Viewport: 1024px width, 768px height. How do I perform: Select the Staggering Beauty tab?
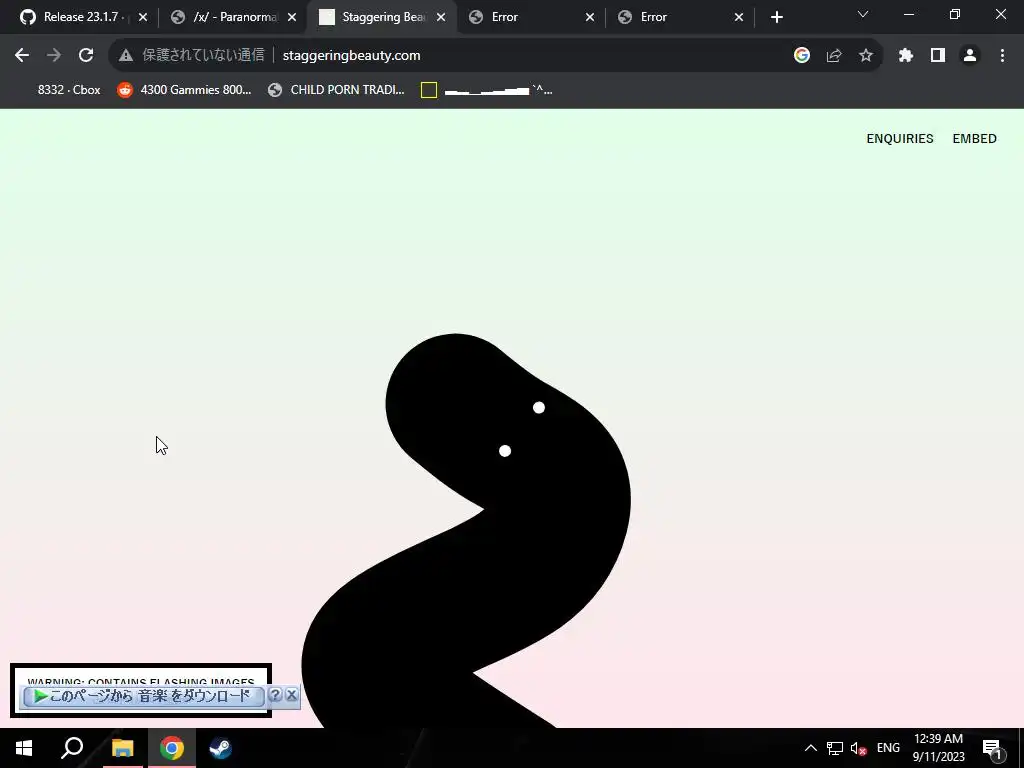pyautogui.click(x=381, y=17)
